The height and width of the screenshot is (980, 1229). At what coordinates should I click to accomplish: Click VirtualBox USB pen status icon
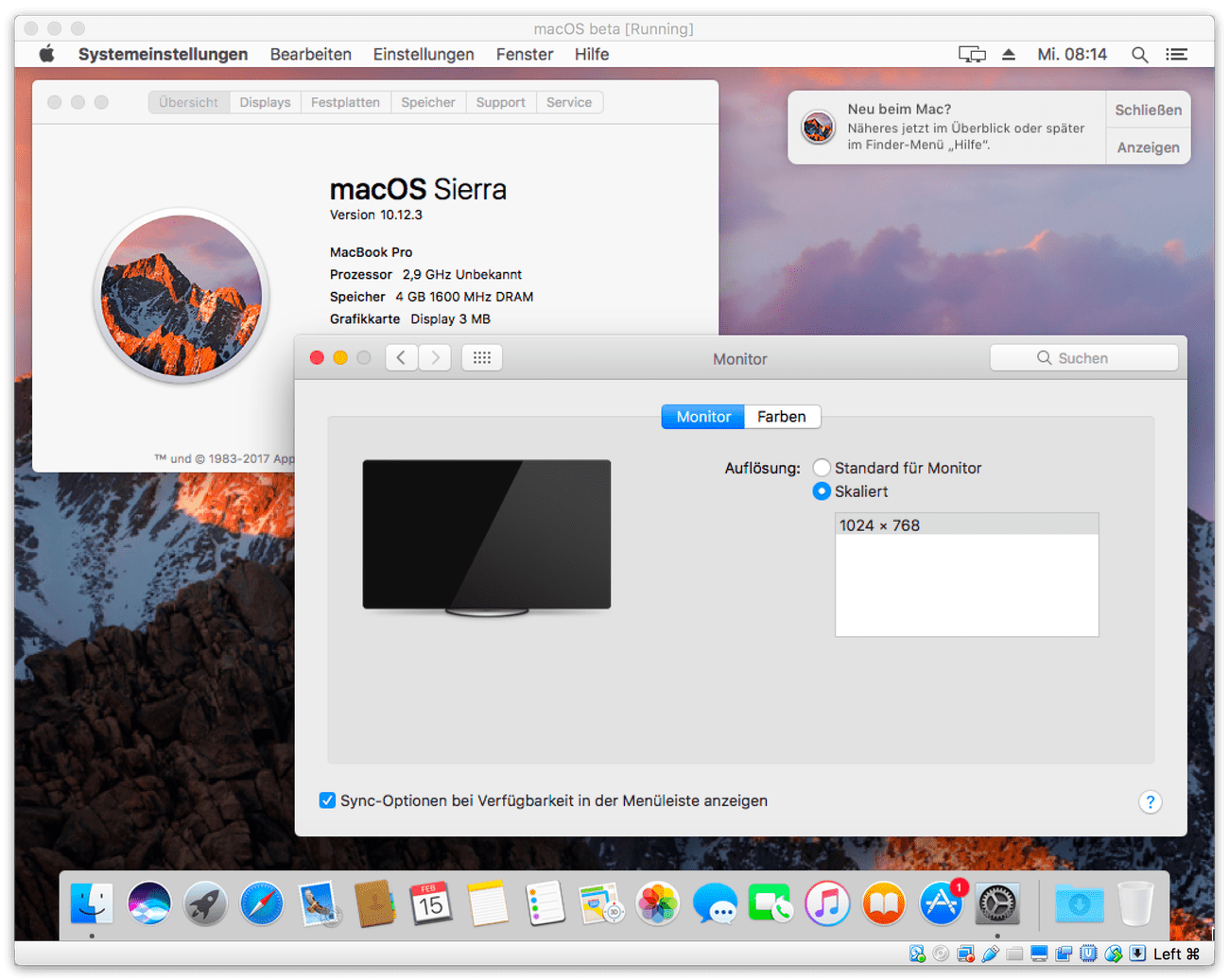coord(990,954)
